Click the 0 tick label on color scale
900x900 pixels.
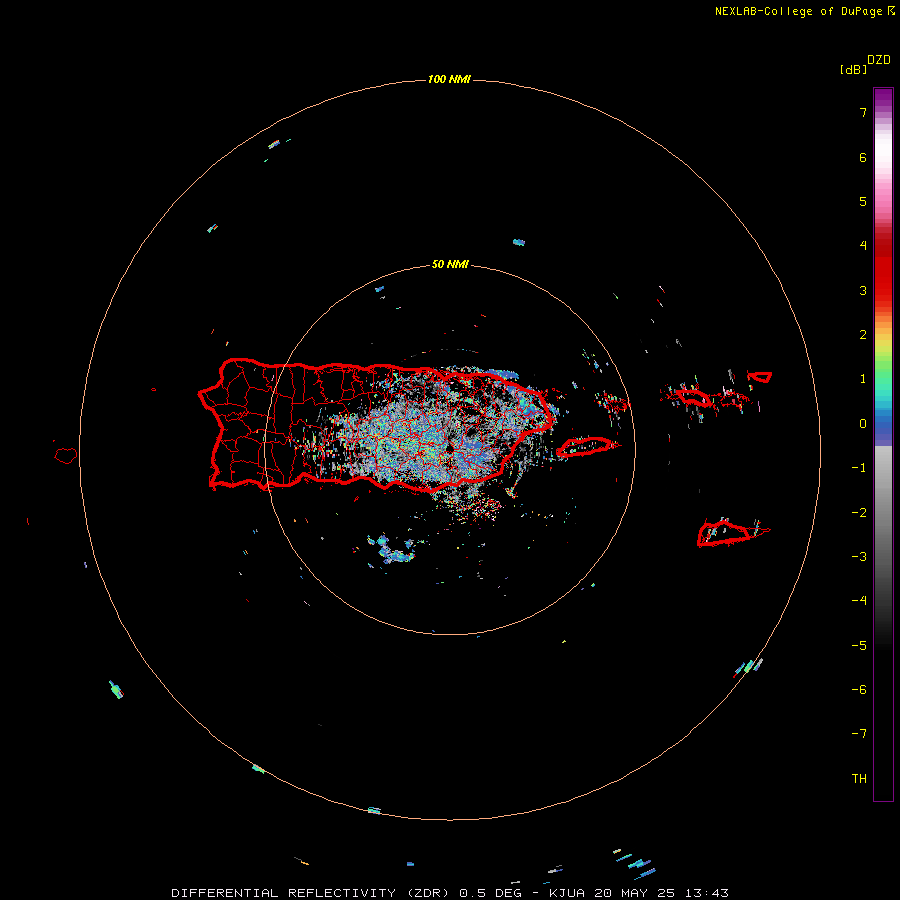(863, 424)
